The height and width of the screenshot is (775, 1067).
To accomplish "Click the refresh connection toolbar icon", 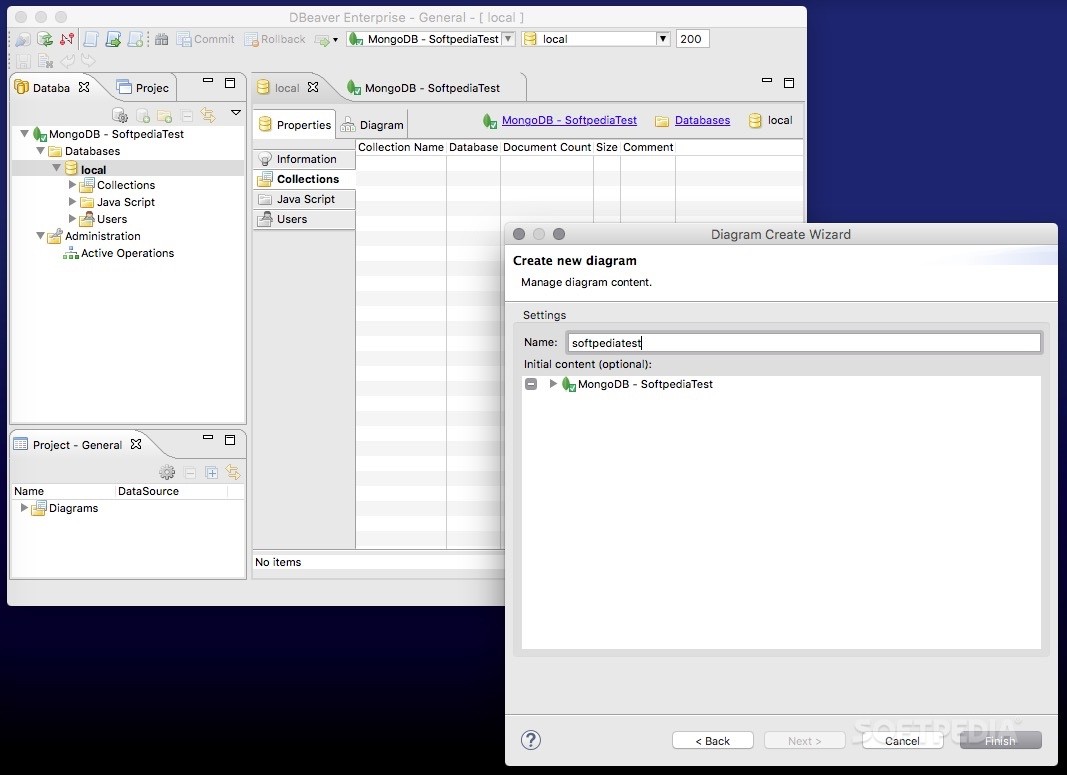I will click(x=46, y=39).
